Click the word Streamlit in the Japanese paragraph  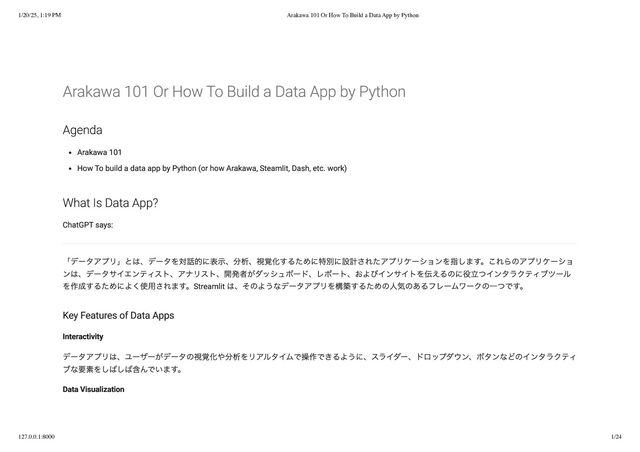pyautogui.click(x=209, y=286)
